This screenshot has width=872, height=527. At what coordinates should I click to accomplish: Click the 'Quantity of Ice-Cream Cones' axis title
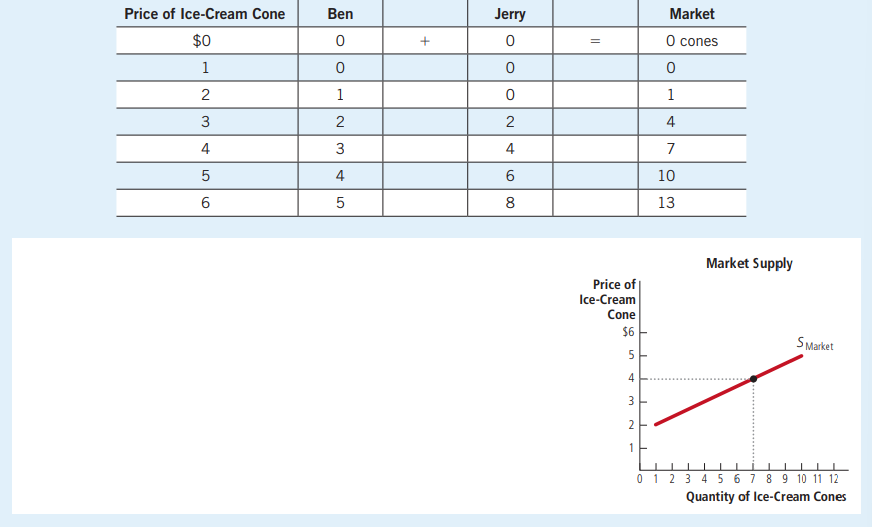click(x=765, y=497)
